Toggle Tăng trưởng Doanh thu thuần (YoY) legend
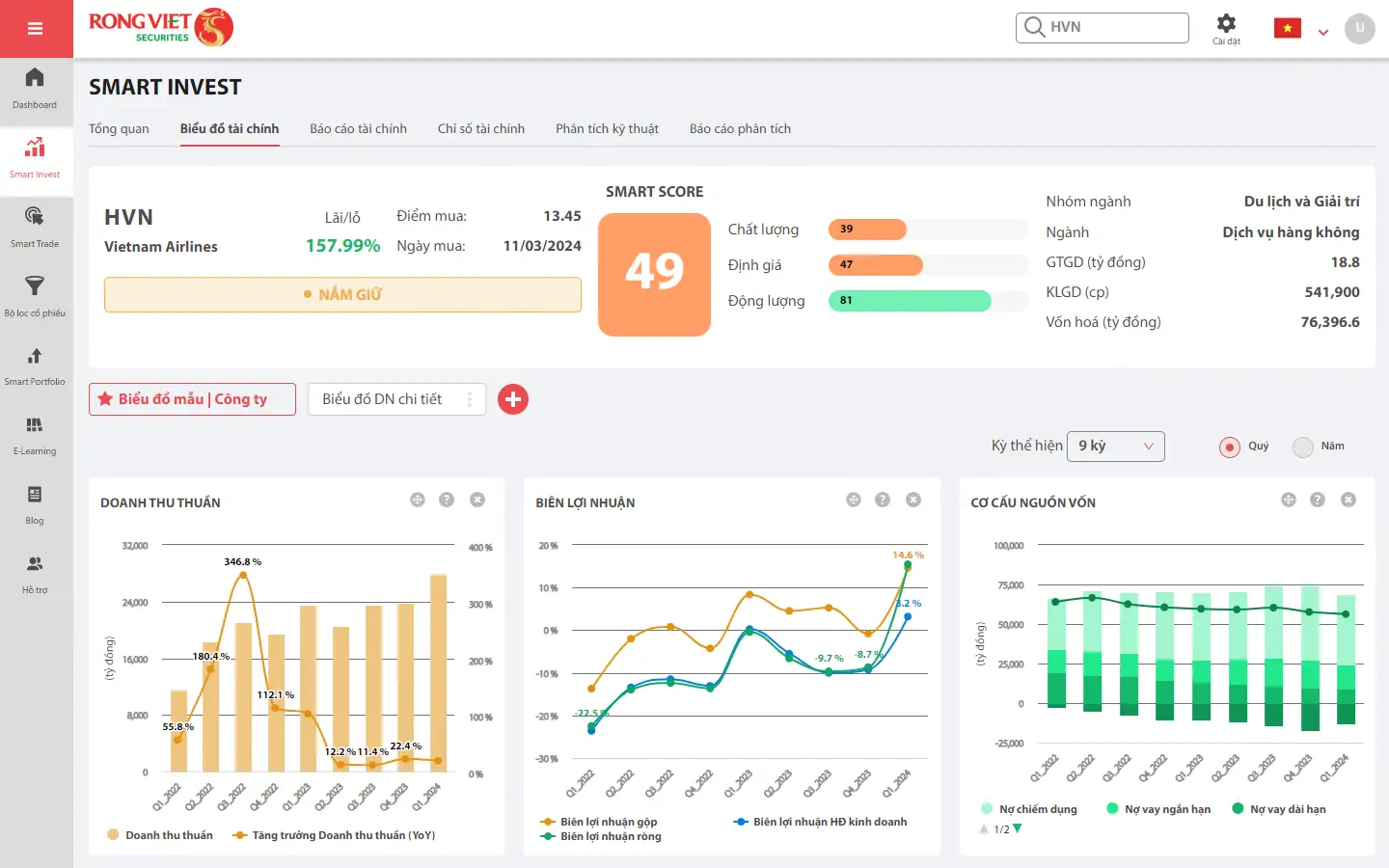Viewport: 1389px width, 868px height. (335, 835)
